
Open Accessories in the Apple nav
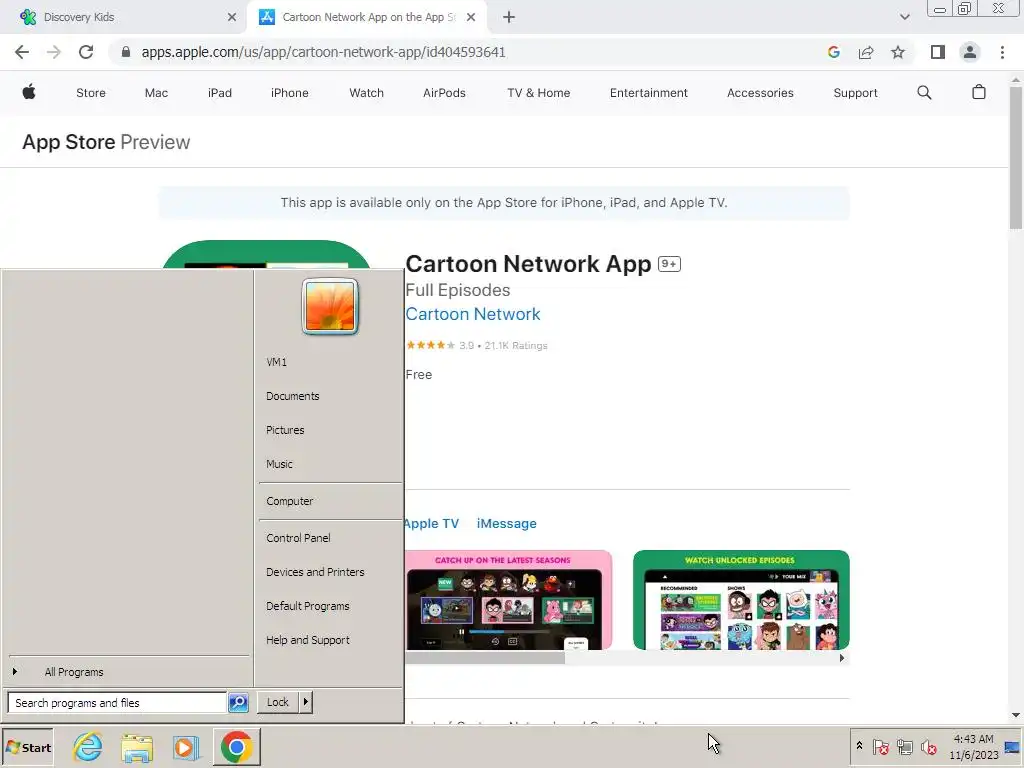click(x=760, y=93)
